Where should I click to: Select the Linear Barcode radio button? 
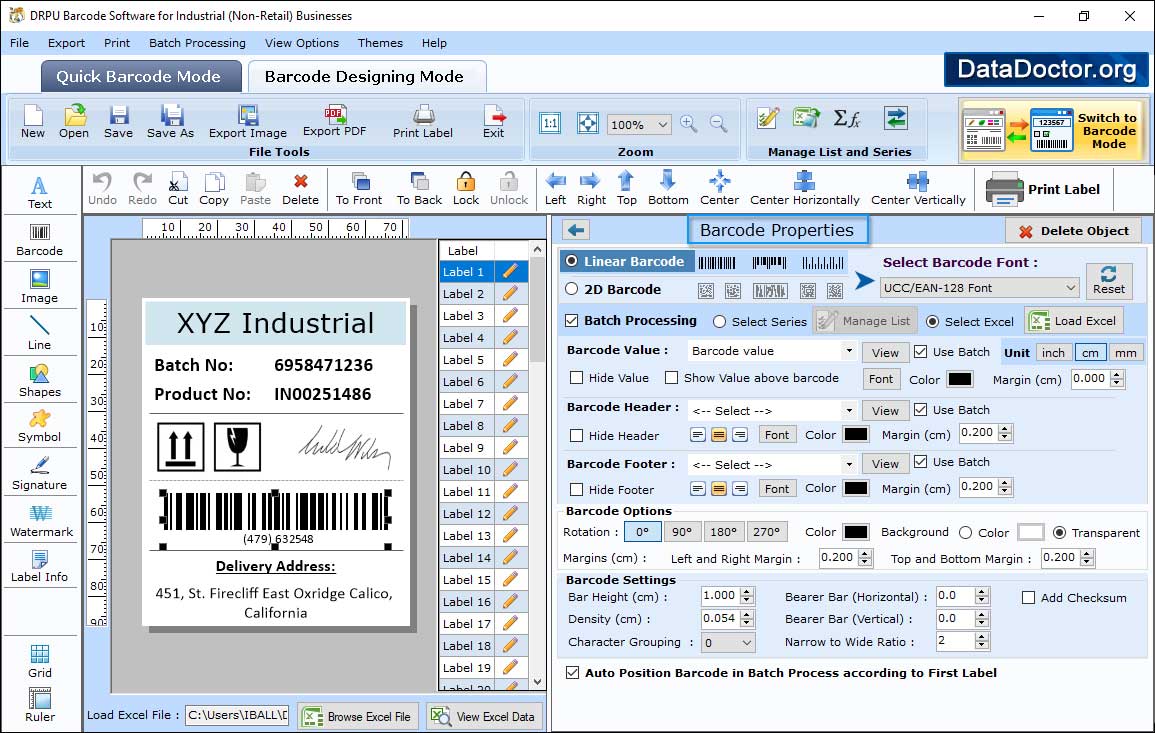click(572, 261)
